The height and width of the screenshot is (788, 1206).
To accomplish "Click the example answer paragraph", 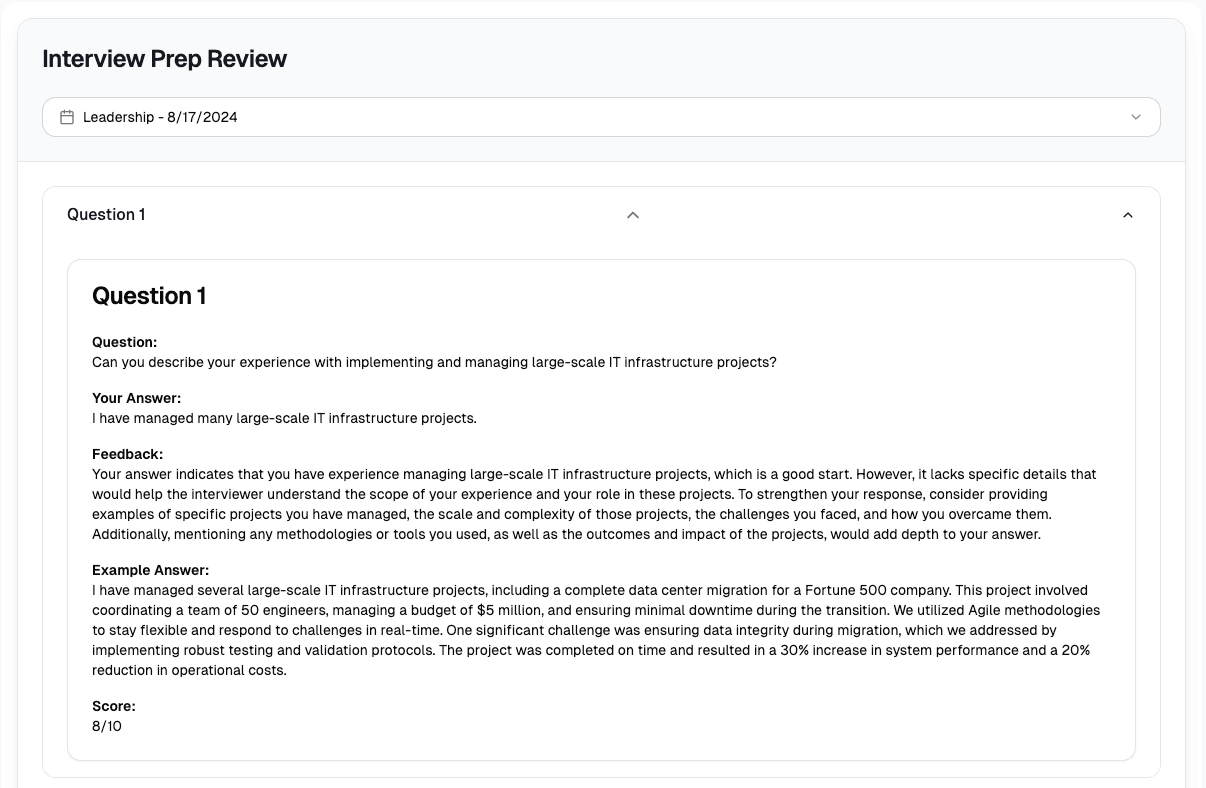I will pyautogui.click(x=594, y=630).
